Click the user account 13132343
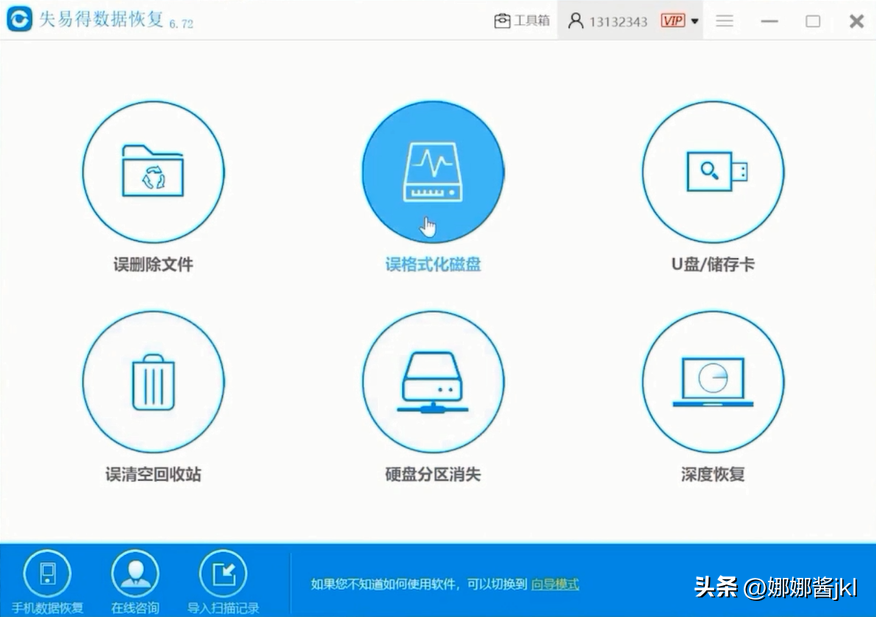 [x=608, y=21]
